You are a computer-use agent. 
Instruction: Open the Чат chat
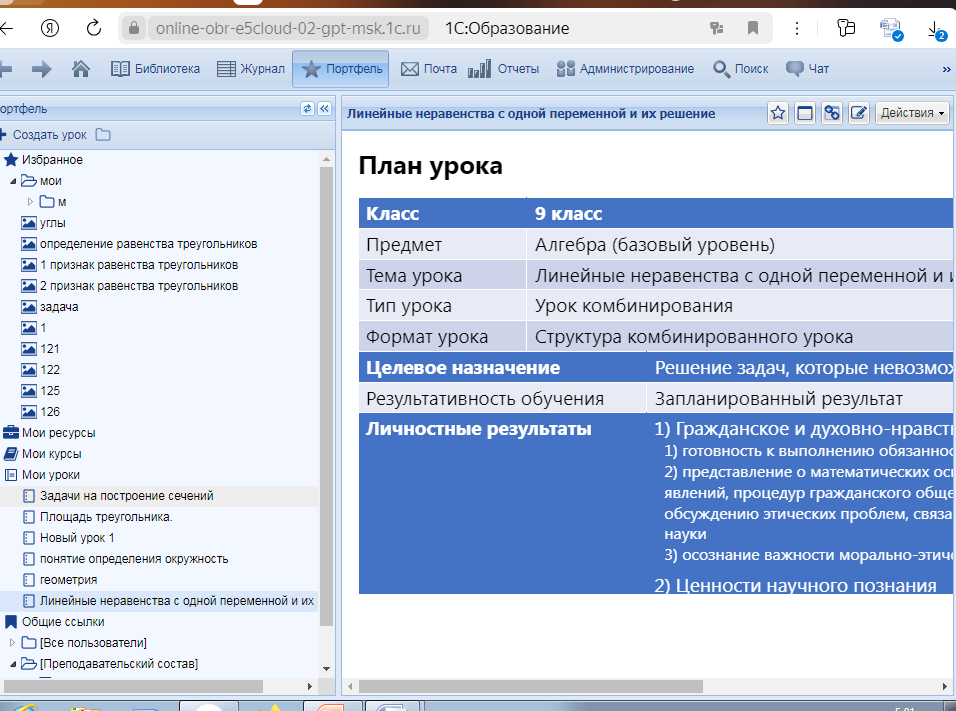pyautogui.click(x=807, y=69)
